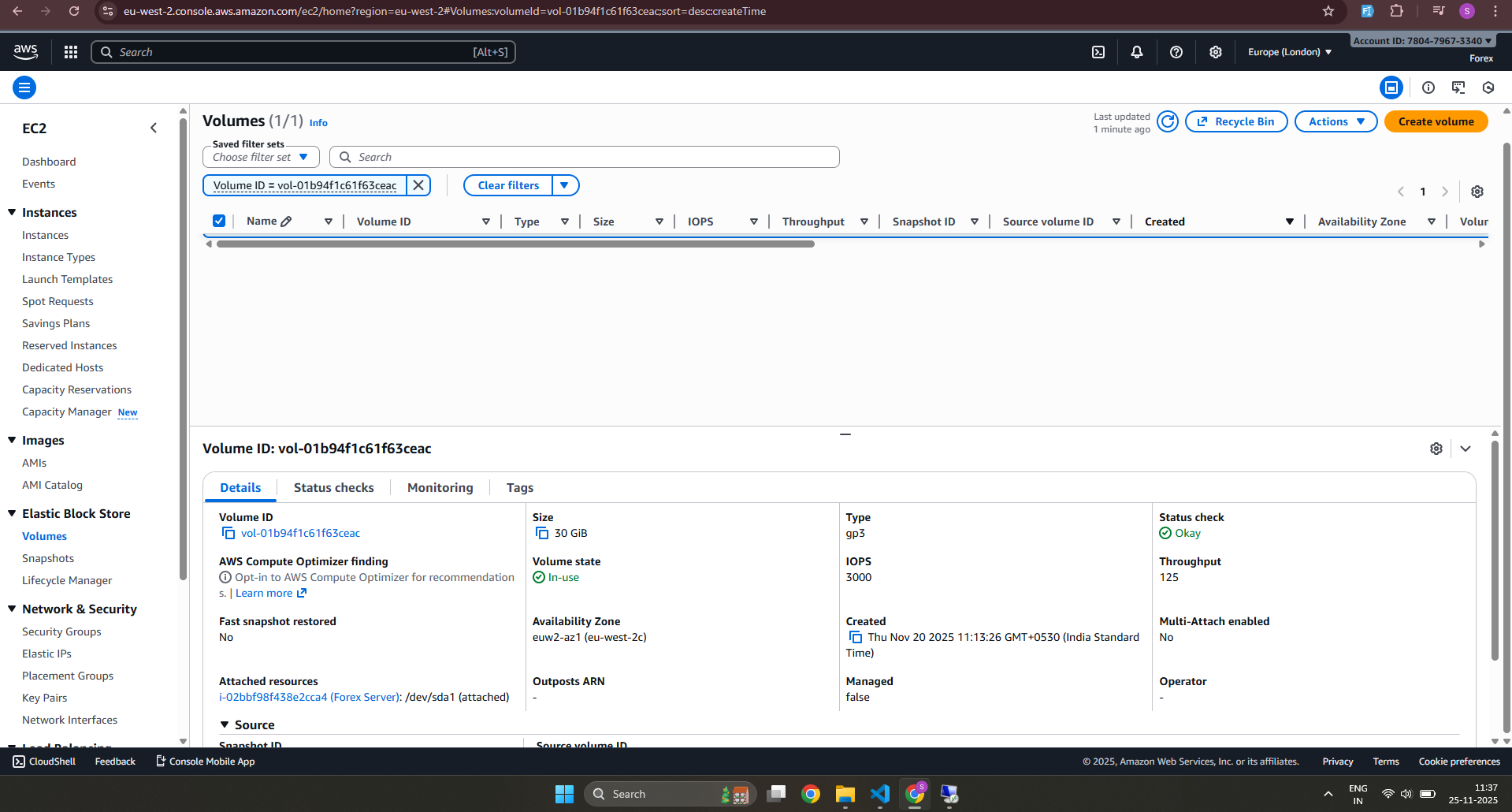Click the help question mark icon

[x=1176, y=52]
